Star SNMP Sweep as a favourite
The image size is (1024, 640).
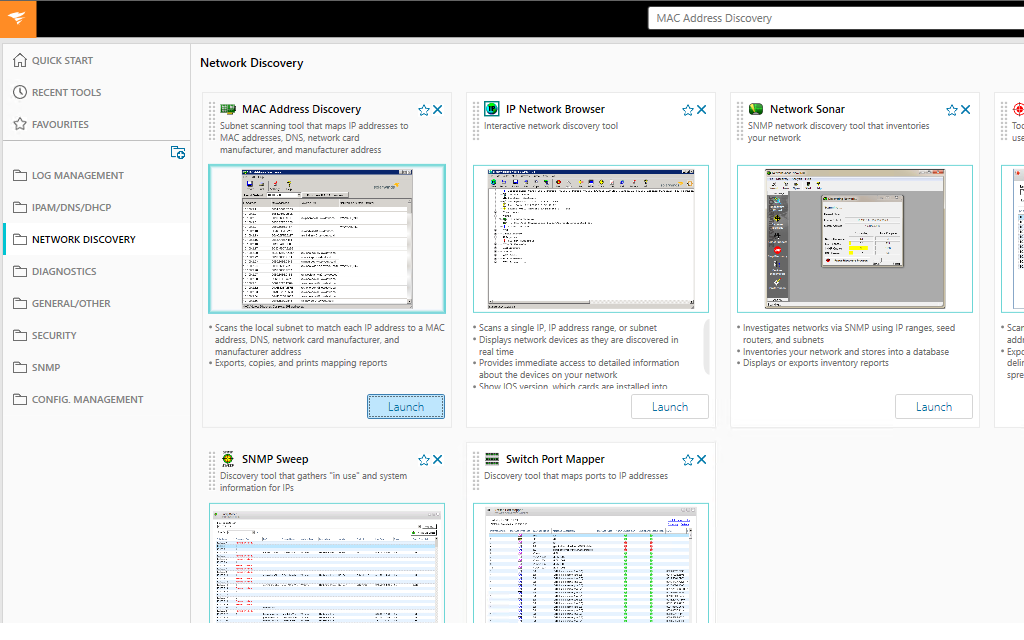point(423,460)
